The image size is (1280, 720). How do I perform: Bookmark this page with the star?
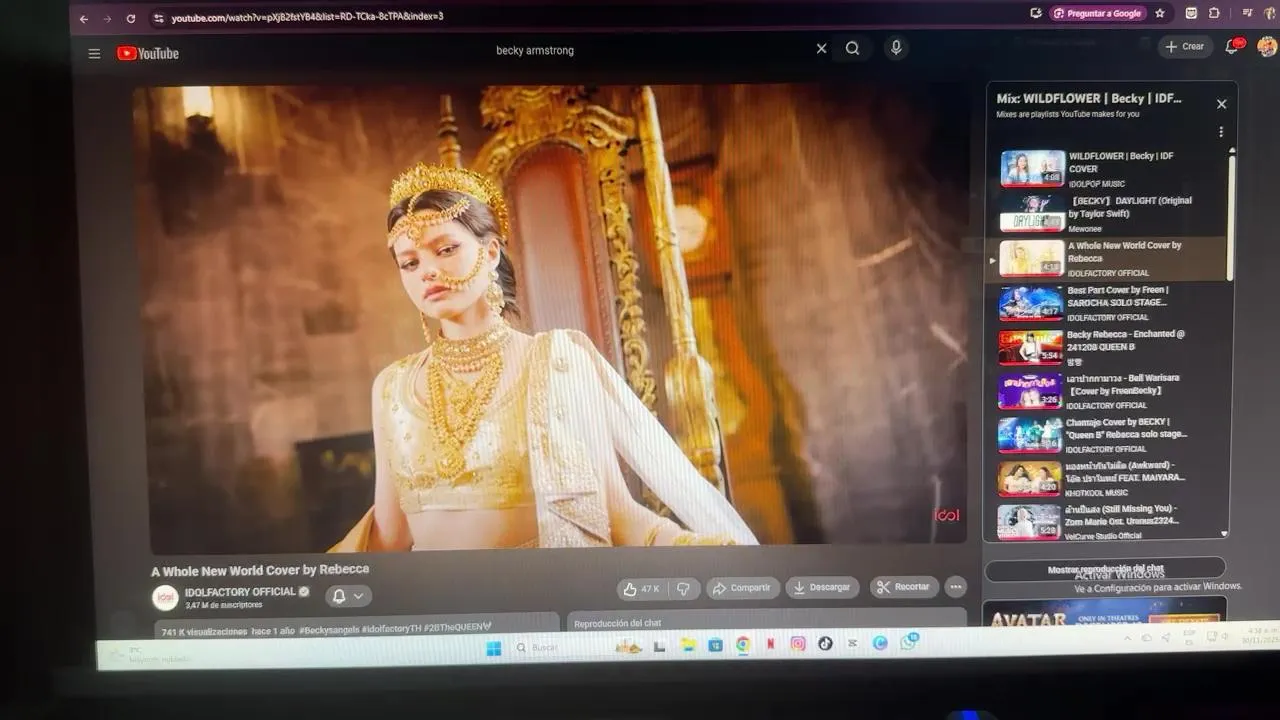(1160, 13)
